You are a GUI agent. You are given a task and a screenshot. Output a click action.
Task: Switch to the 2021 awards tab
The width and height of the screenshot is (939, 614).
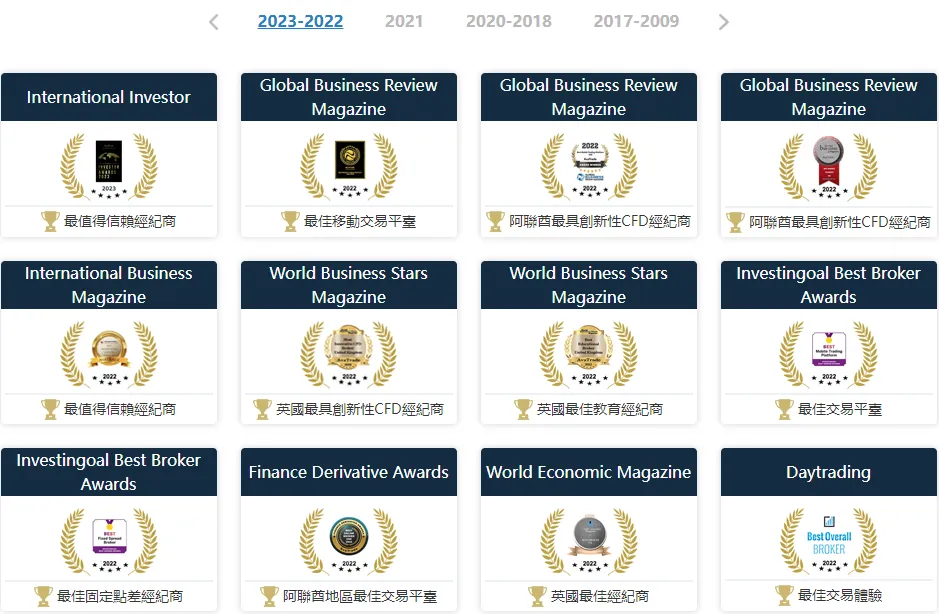[x=404, y=22]
